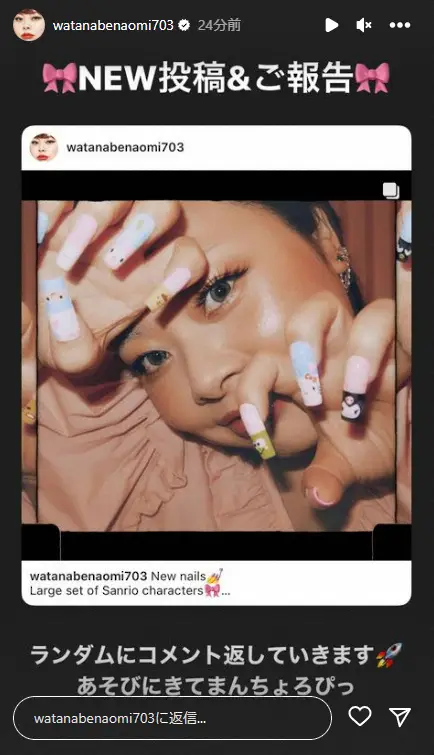434x755 pixels.
Task: Click the bold watanabenaomi703 name in the caption
Action: tap(88, 576)
